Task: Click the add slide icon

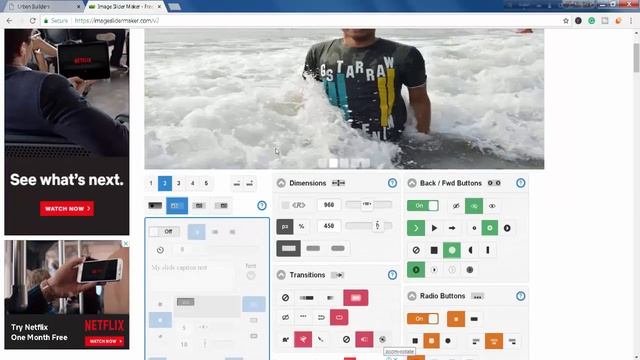Action: [250, 183]
